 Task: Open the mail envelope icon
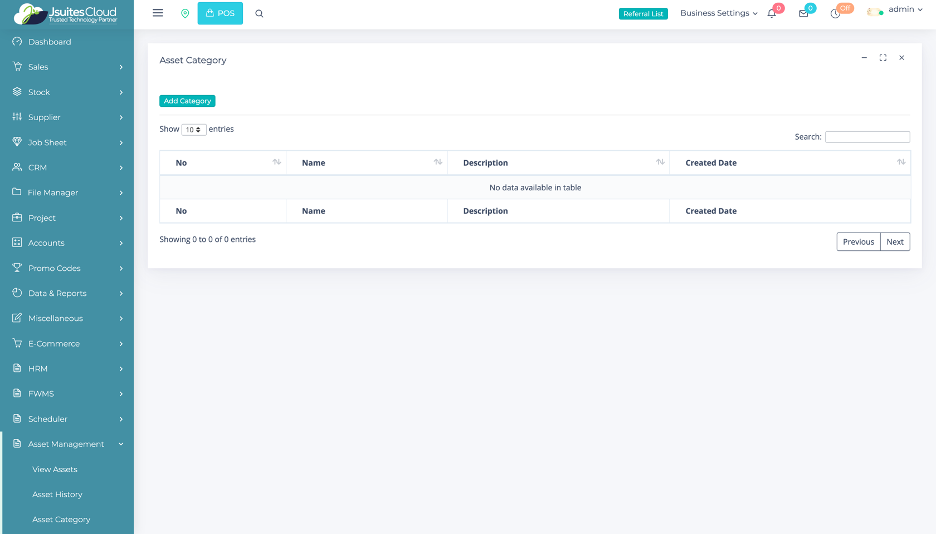click(x=804, y=13)
